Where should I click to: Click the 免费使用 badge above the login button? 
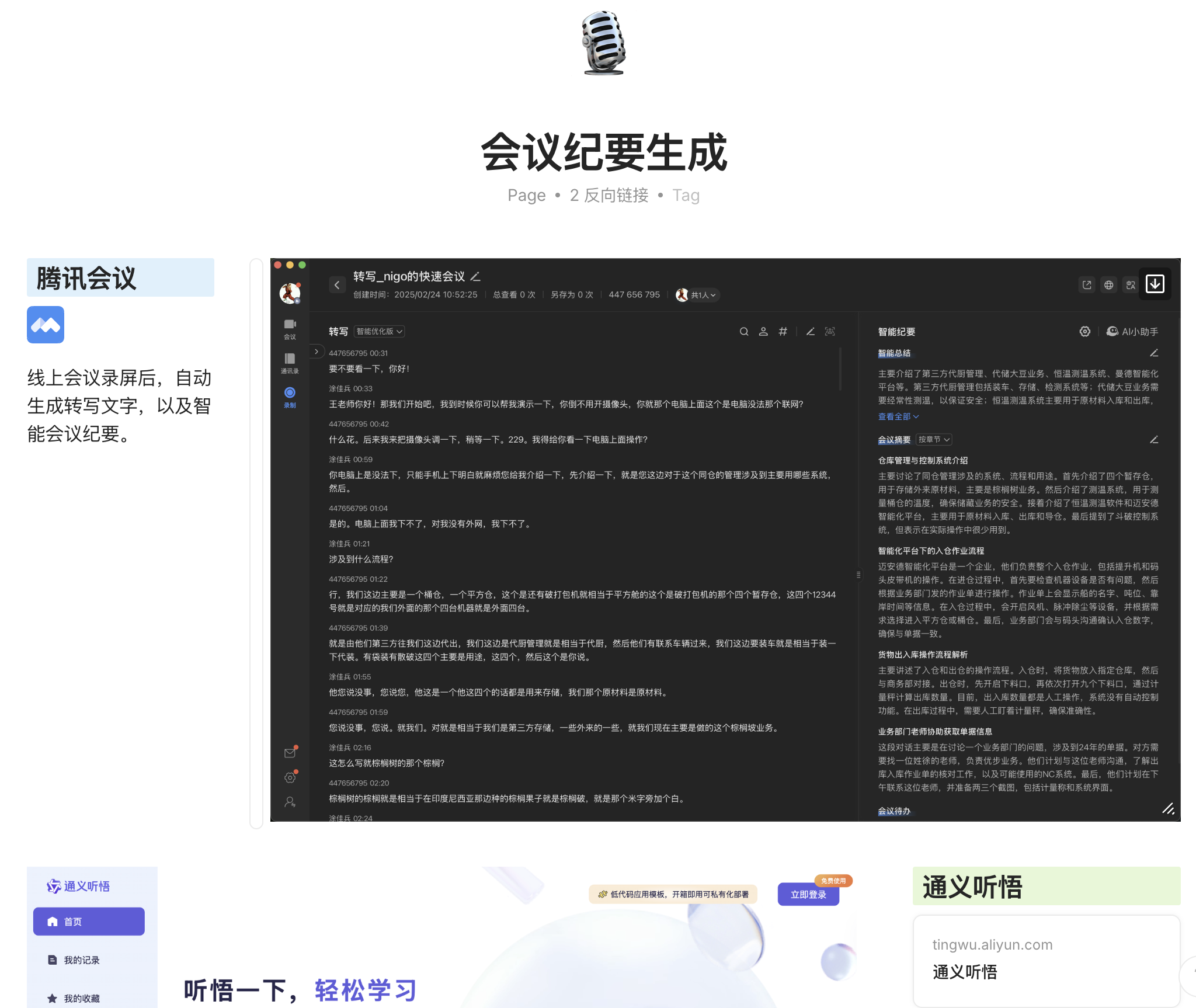coord(833,881)
